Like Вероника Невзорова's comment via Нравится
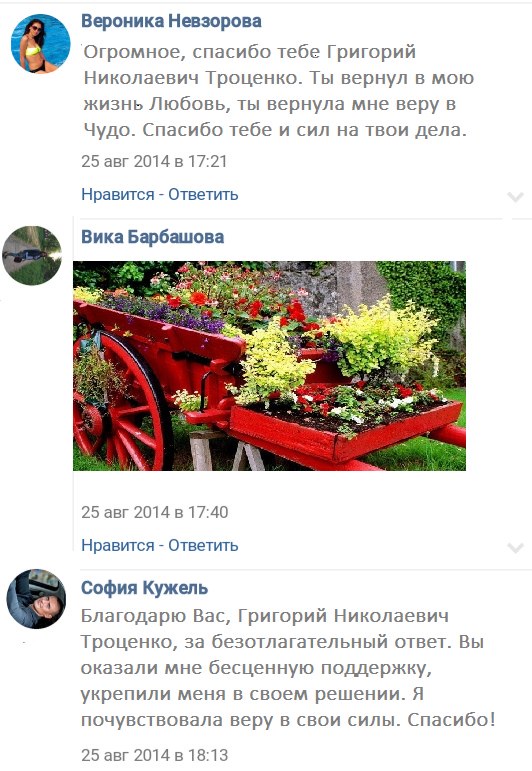This screenshot has height=771, width=532. (x=118, y=194)
